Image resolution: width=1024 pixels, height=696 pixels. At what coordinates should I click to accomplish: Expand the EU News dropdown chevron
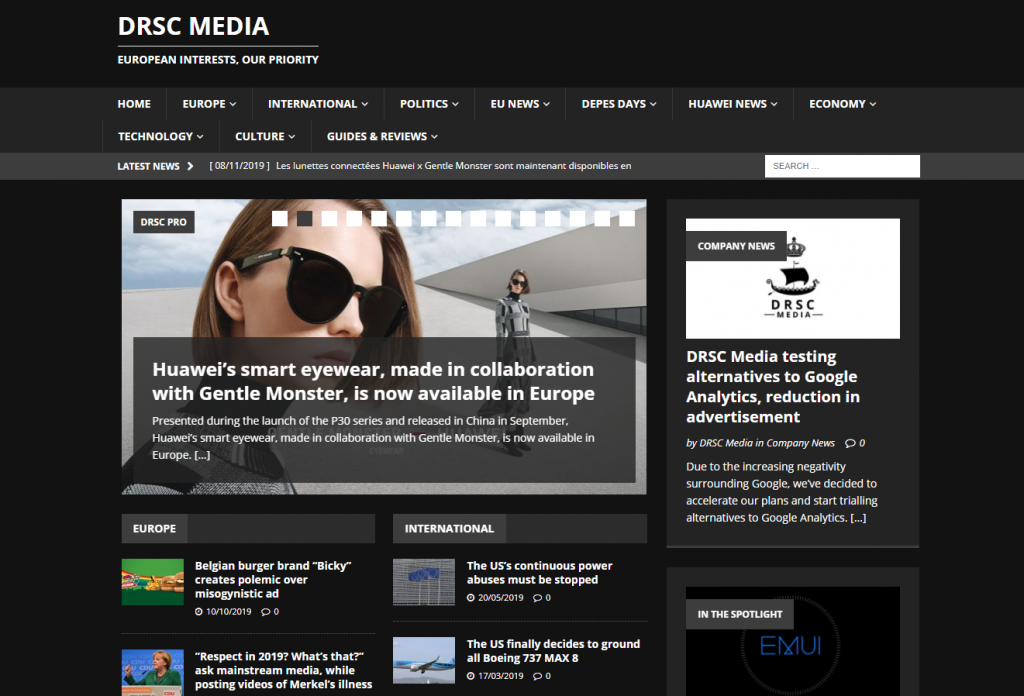[x=546, y=104]
